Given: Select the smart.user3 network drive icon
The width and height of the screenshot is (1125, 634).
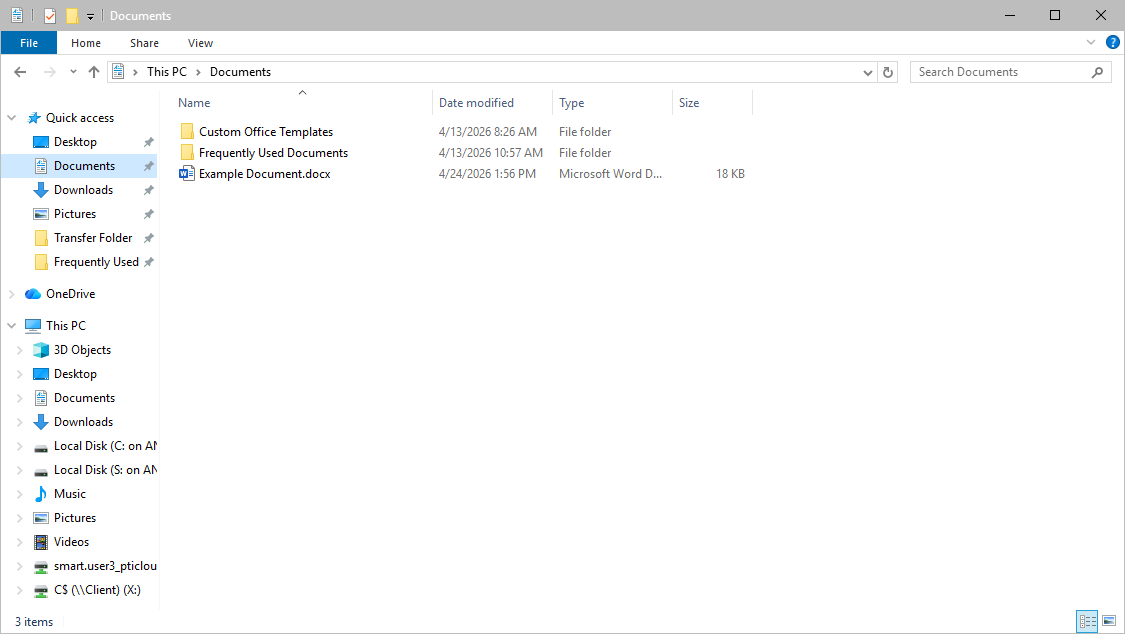Looking at the screenshot, I should point(41,567).
